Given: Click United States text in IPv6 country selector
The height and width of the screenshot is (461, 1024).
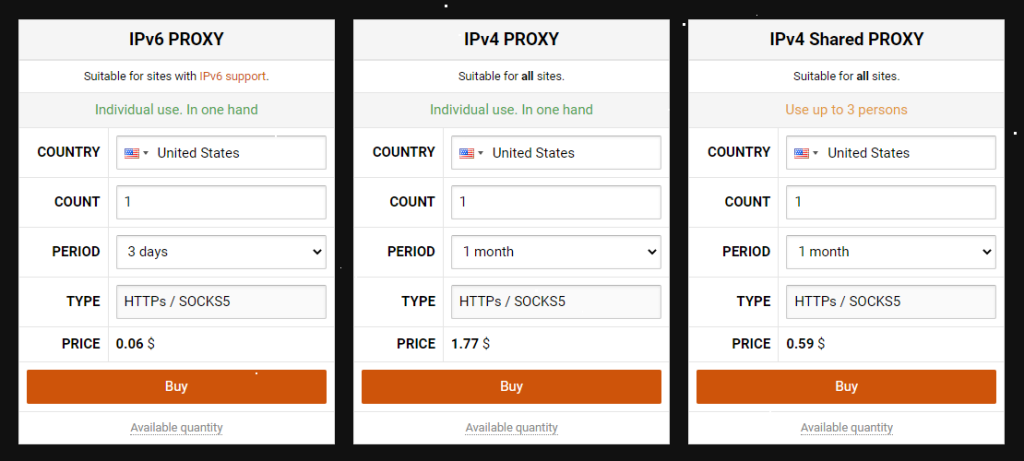Looking at the screenshot, I should click(198, 153).
